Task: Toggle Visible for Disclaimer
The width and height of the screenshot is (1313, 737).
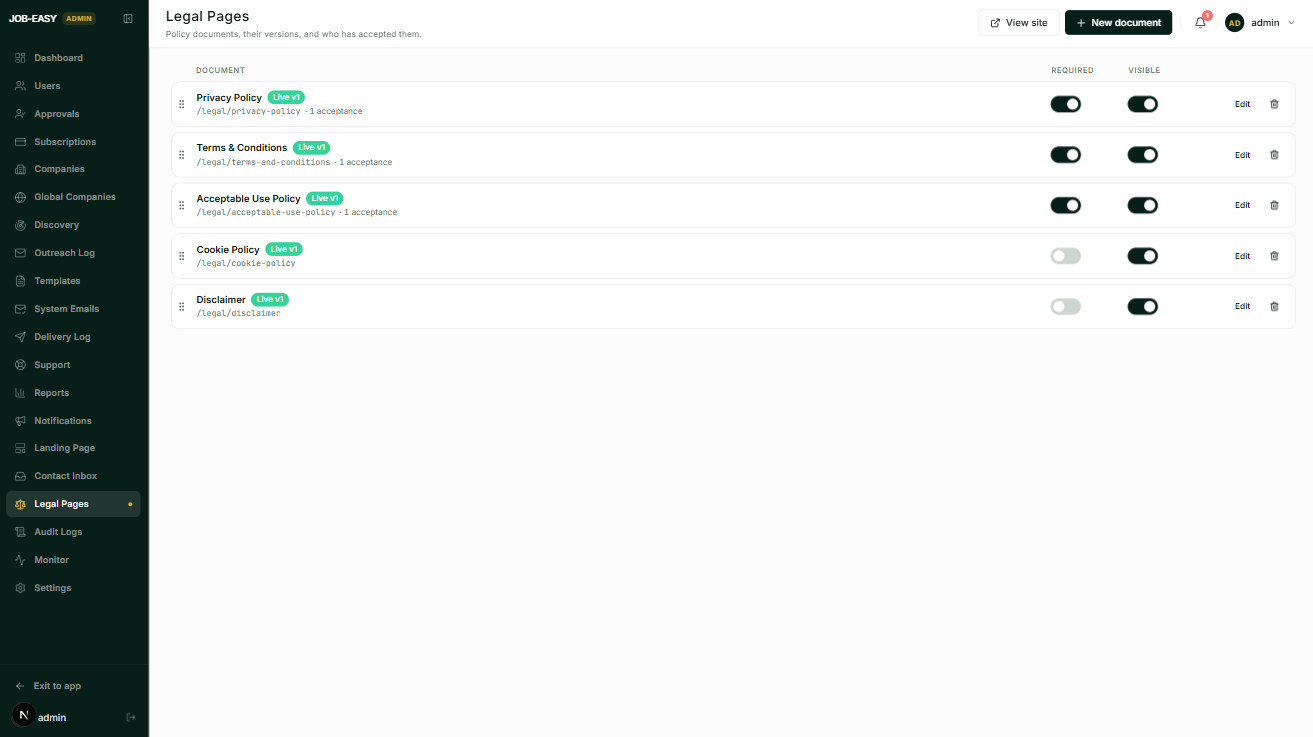Action: click(x=1142, y=306)
